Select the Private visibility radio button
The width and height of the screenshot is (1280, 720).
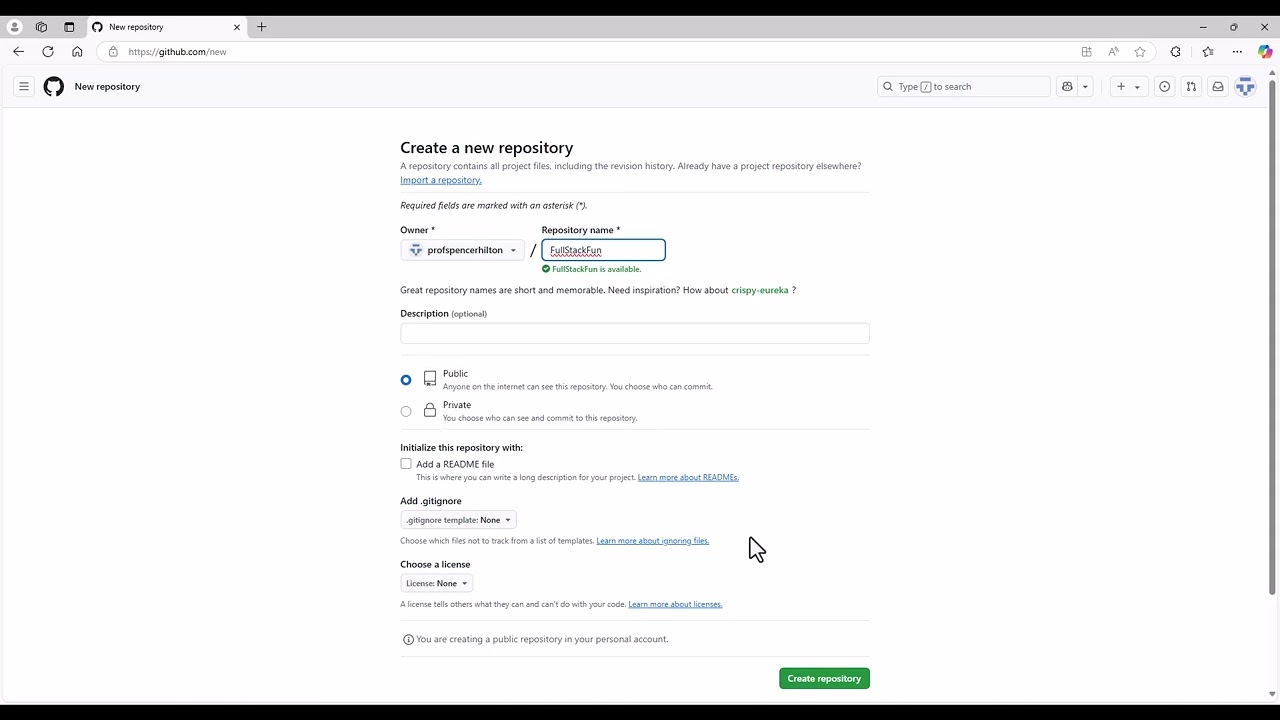[406, 411]
